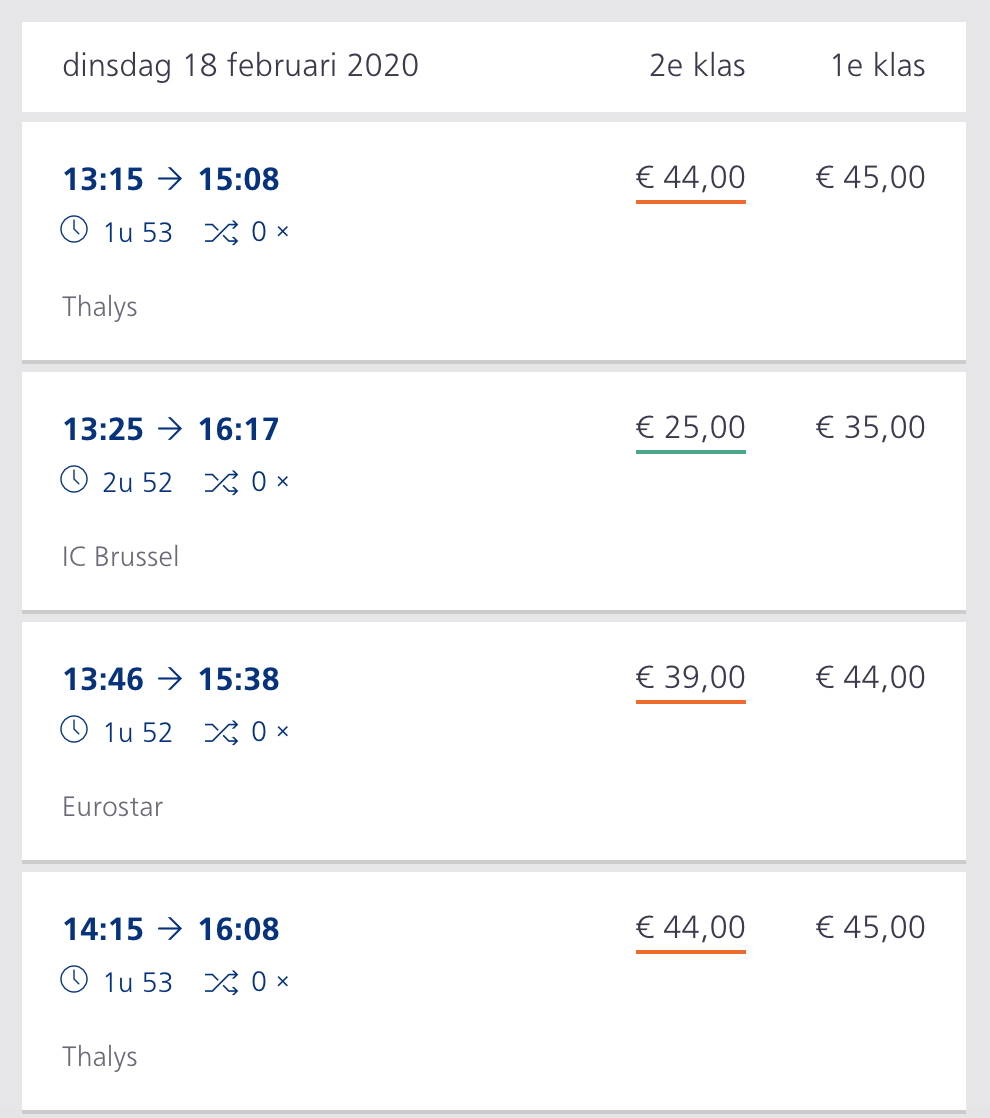This screenshot has width=990, height=1118.
Task: Choose the € 25,00 second-class IC Brussel fare
Action: coord(690,428)
